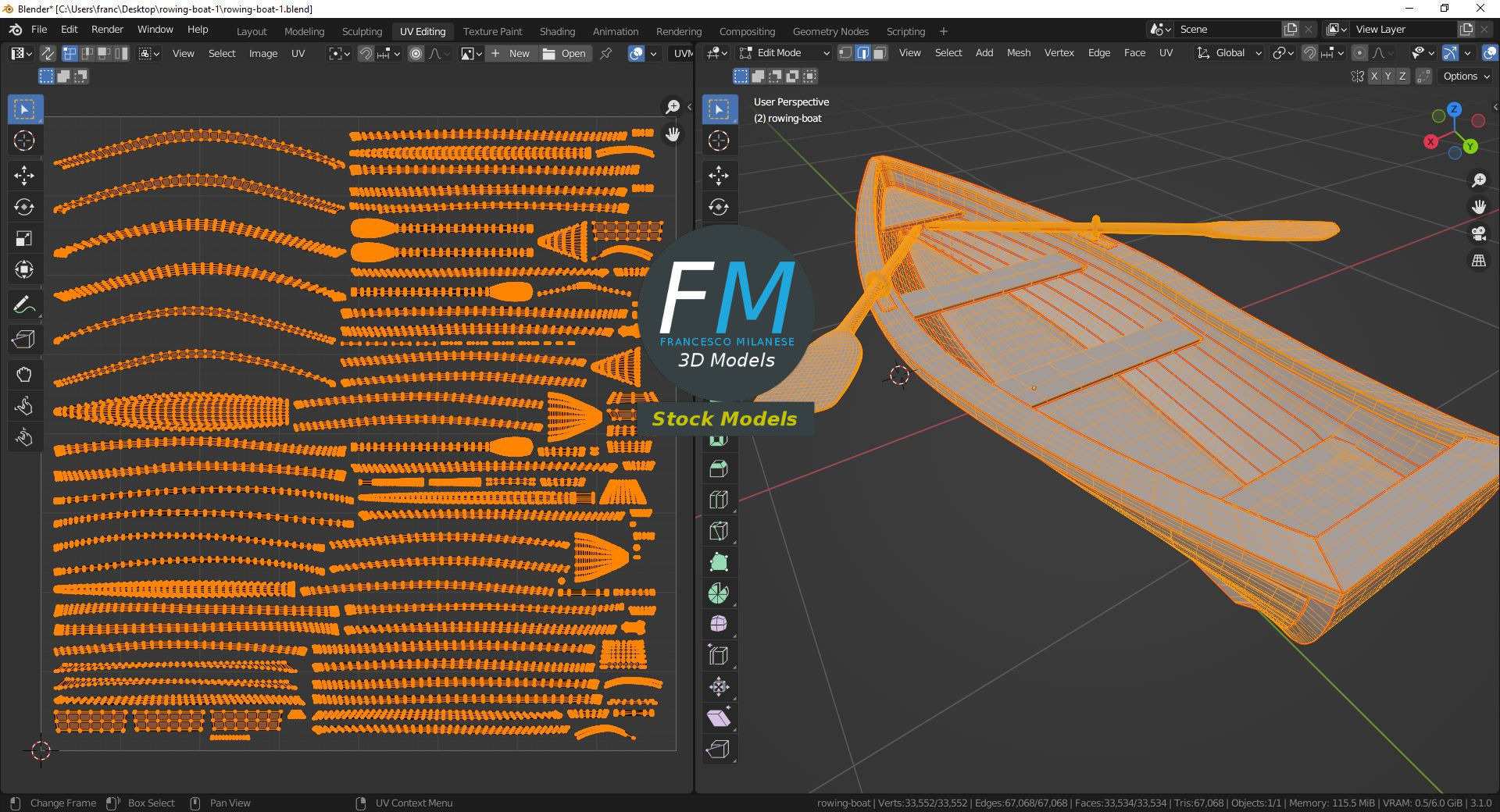This screenshot has height=812, width=1500.
Task: Select the 3D viewport Rotate tool
Action: [x=719, y=207]
